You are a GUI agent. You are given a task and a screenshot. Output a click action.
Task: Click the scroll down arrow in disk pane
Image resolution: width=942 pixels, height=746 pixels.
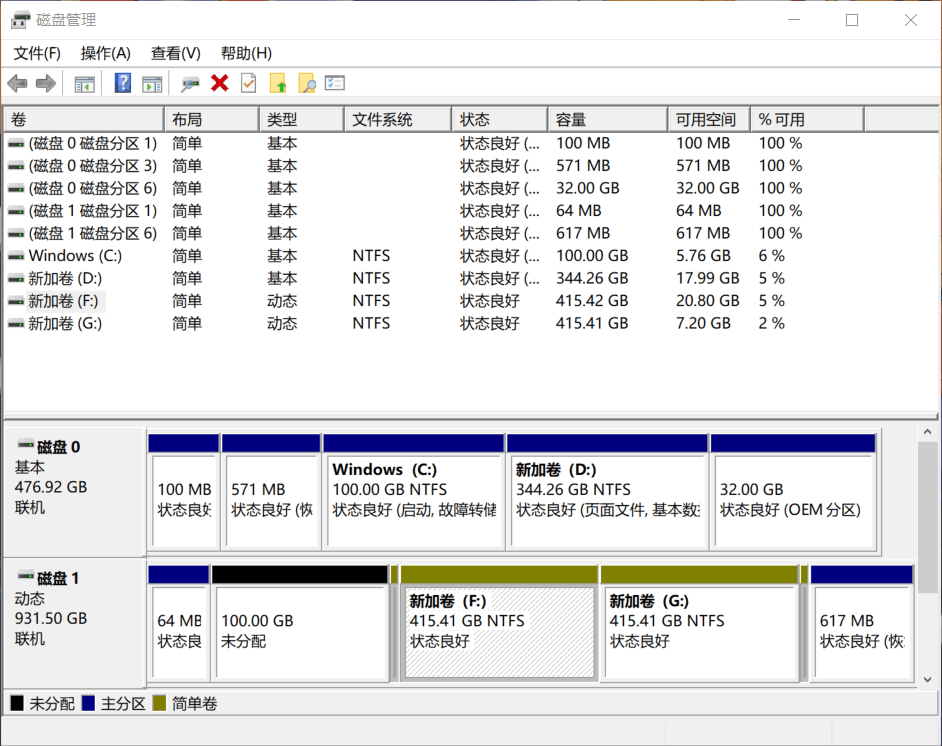(927, 679)
